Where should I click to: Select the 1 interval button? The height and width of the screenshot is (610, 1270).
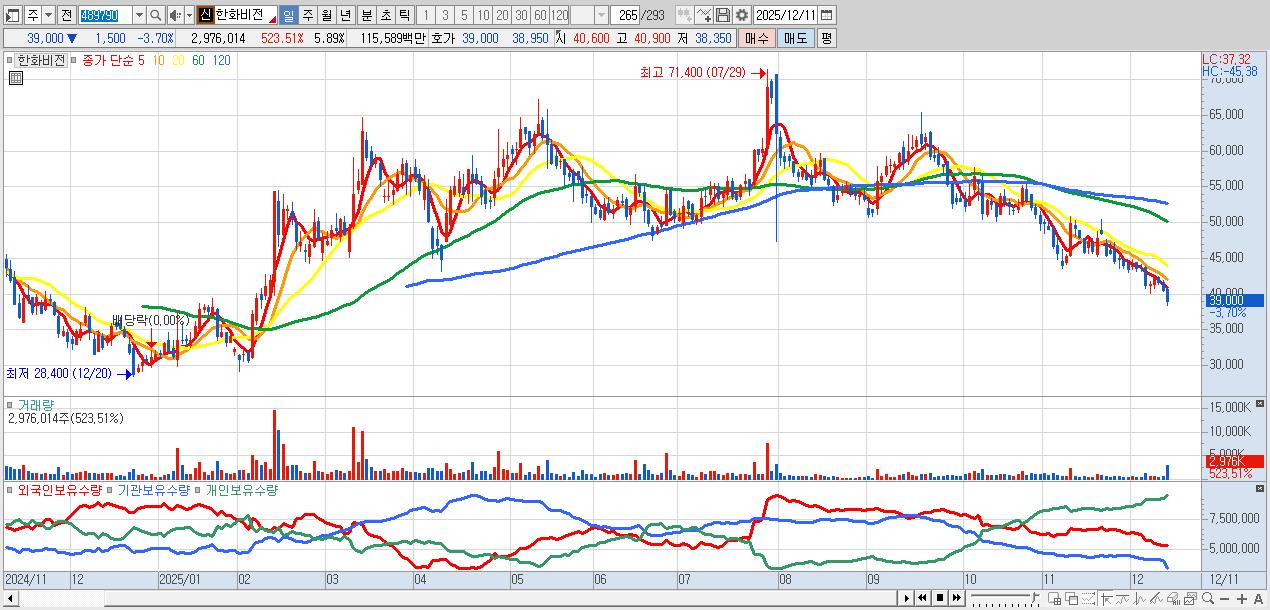point(427,15)
